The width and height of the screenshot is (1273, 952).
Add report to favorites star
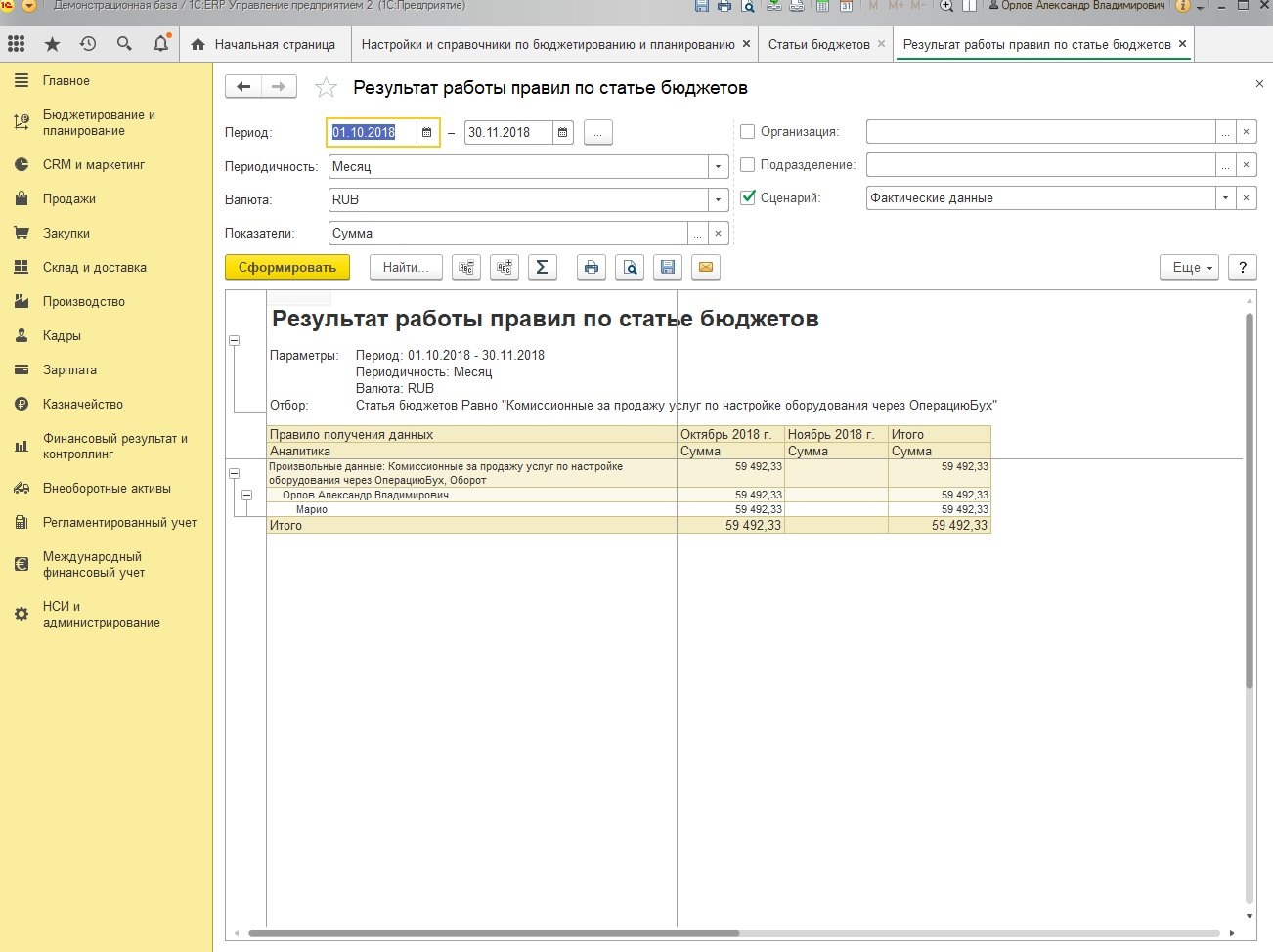coord(326,88)
